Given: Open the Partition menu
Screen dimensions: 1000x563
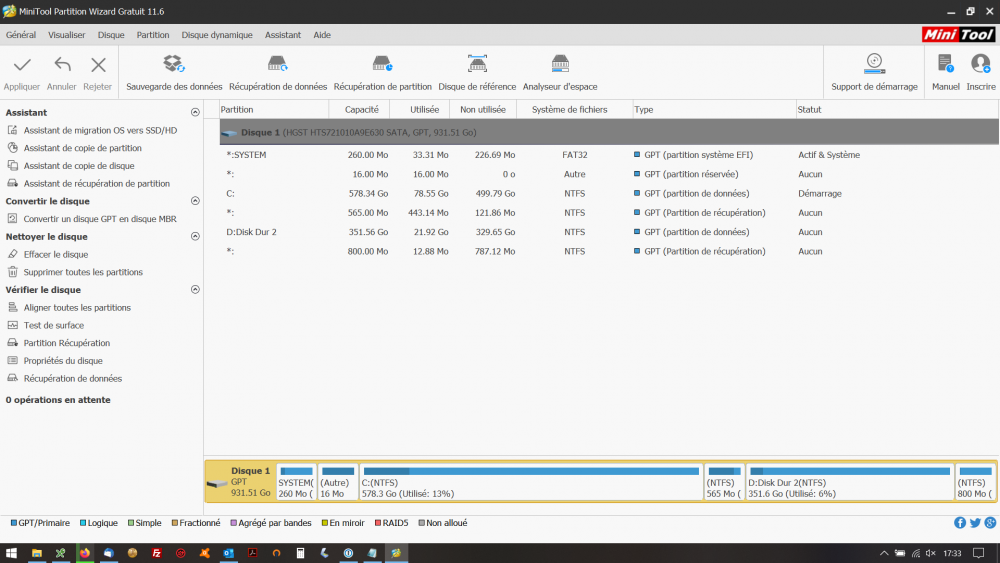Looking at the screenshot, I should coord(153,35).
